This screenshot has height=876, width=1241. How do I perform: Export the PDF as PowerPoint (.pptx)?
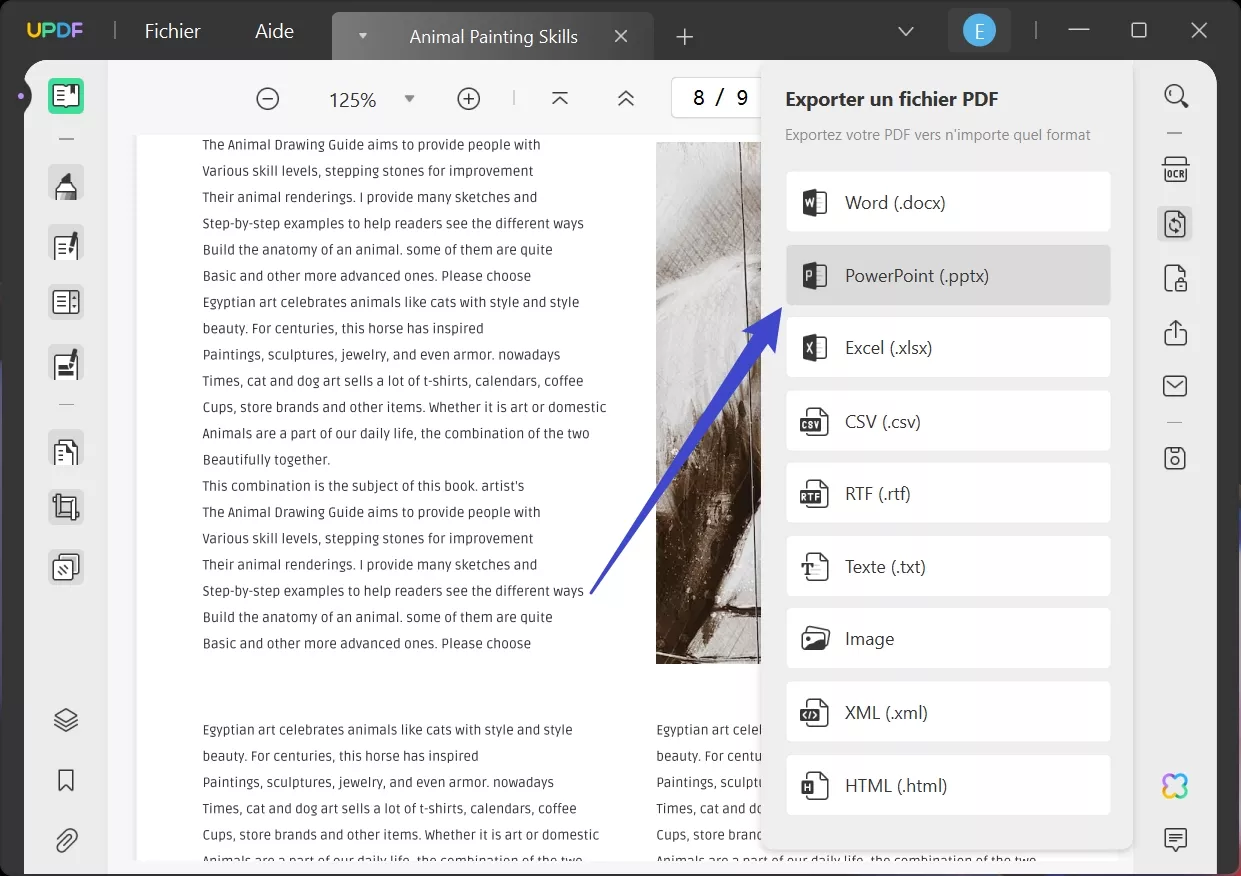coord(947,275)
